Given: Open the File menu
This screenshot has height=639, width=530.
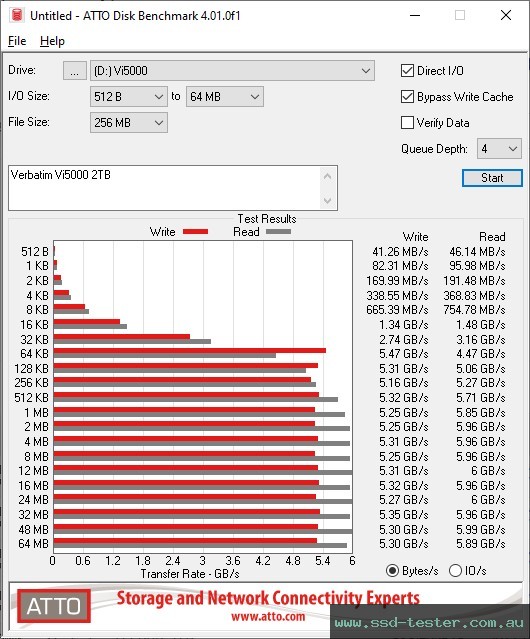Looking at the screenshot, I should click(x=17, y=41).
